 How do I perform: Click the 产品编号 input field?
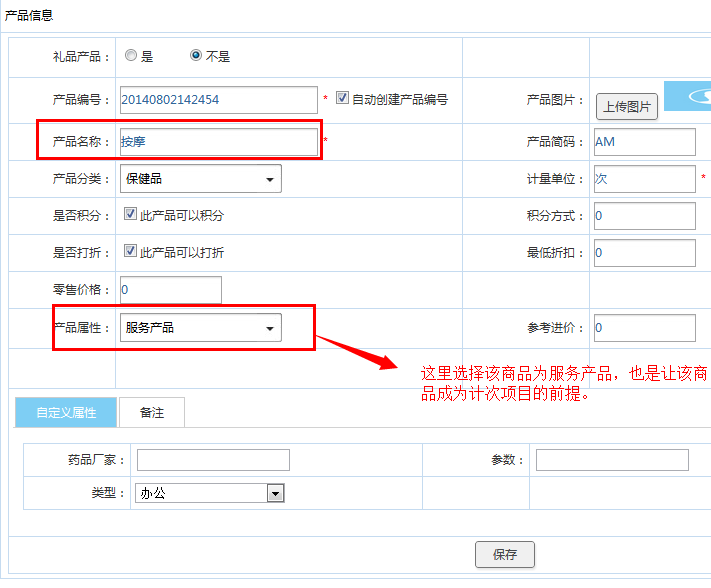point(218,100)
